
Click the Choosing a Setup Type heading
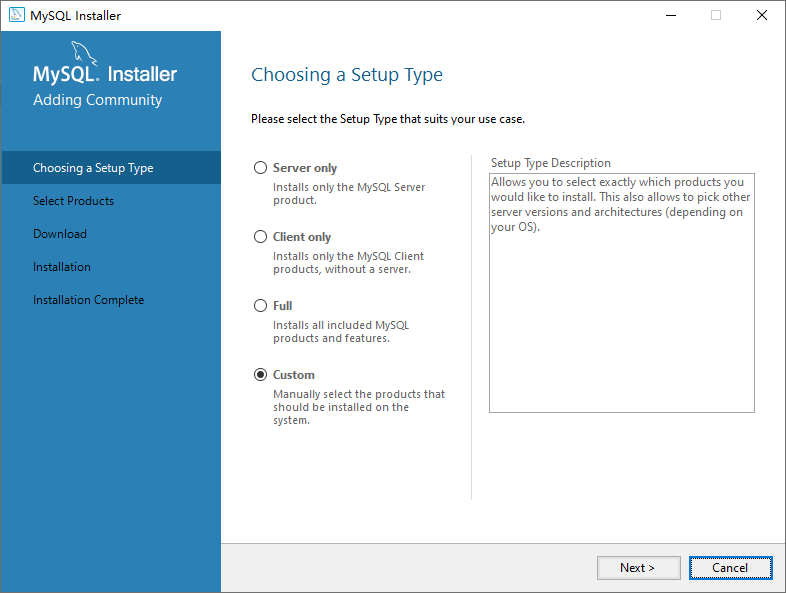tap(347, 75)
